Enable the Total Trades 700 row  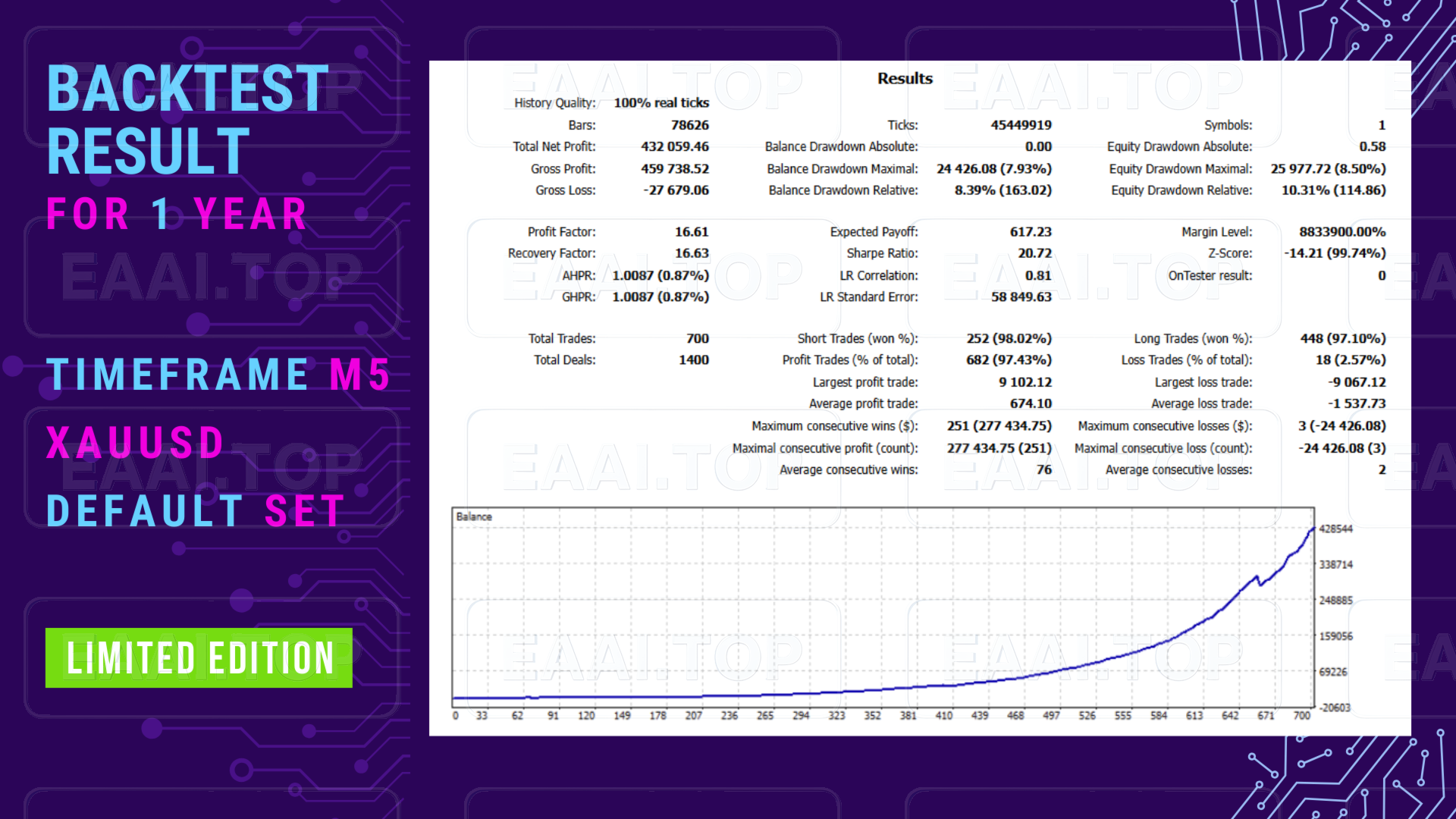[x=698, y=338]
